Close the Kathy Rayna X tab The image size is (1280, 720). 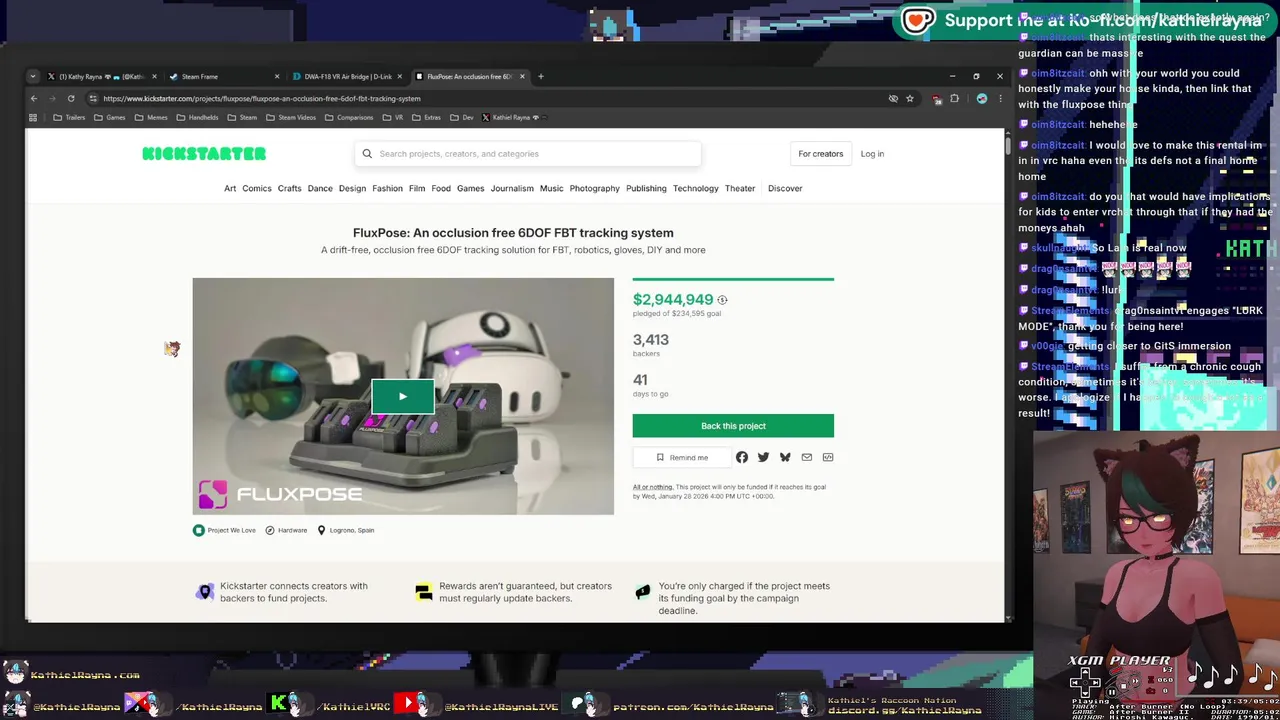click(x=154, y=76)
